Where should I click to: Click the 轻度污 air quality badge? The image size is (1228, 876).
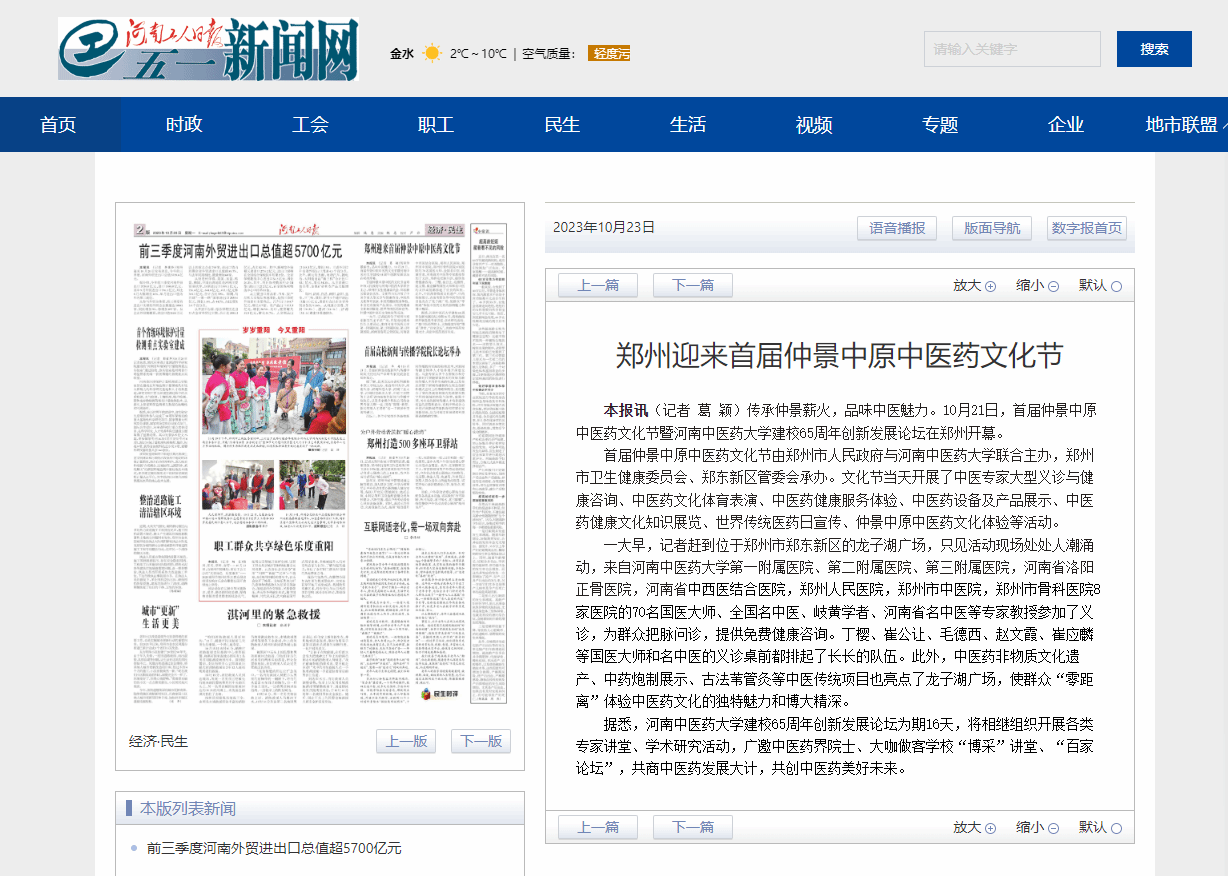[x=609, y=54]
